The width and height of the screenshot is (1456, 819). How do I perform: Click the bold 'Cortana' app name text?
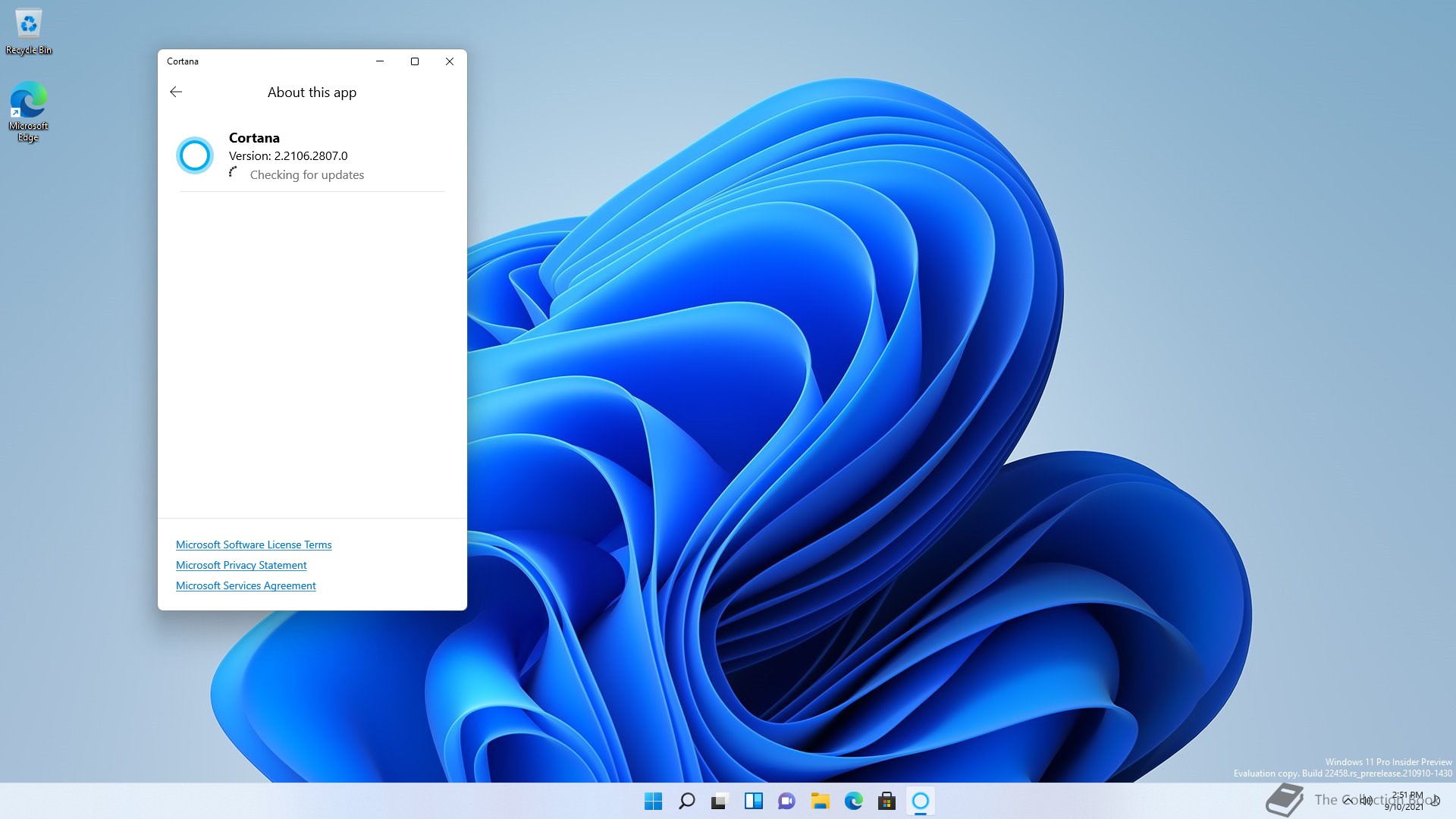254,138
